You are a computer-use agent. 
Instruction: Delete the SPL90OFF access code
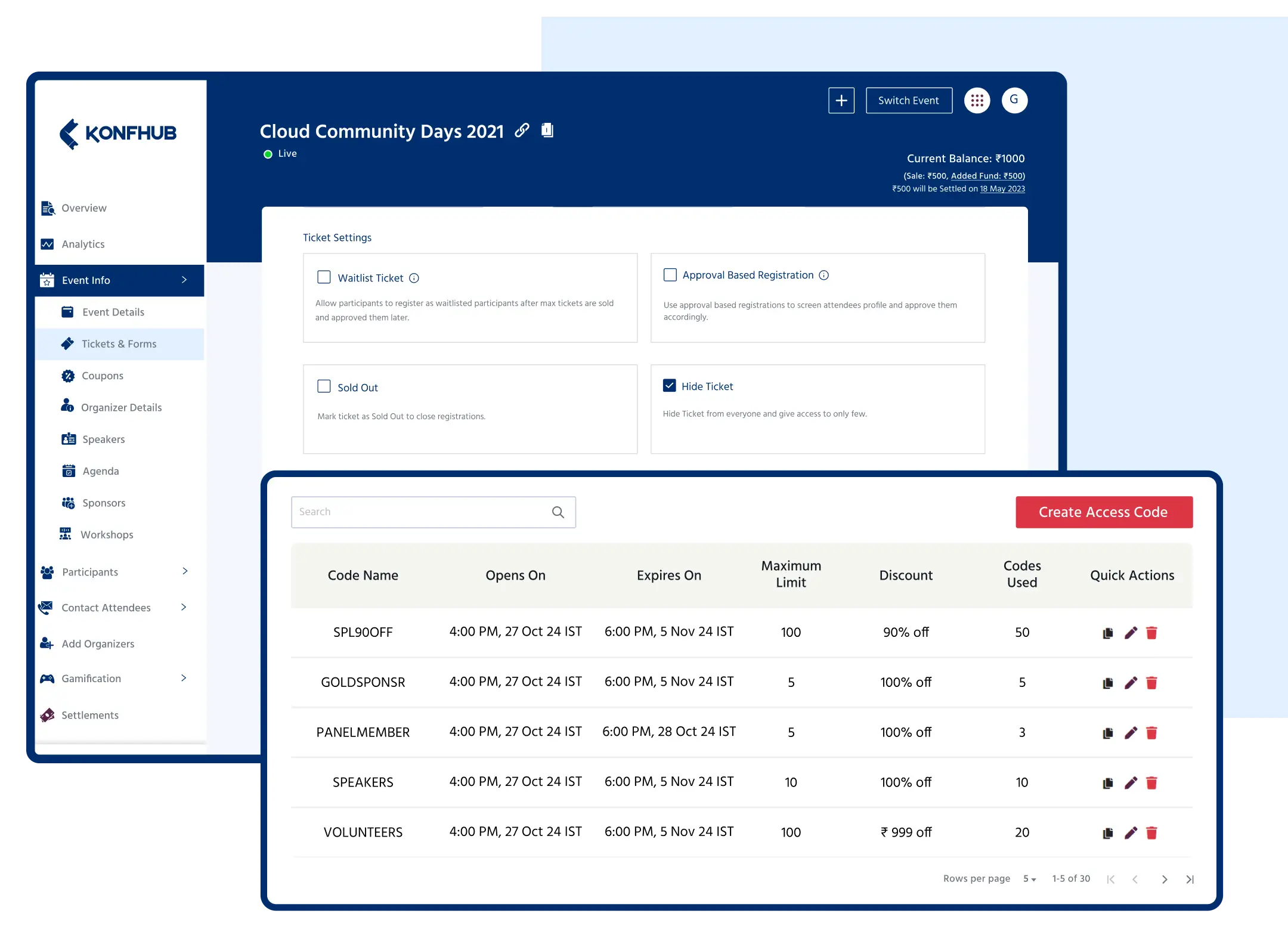click(1151, 633)
